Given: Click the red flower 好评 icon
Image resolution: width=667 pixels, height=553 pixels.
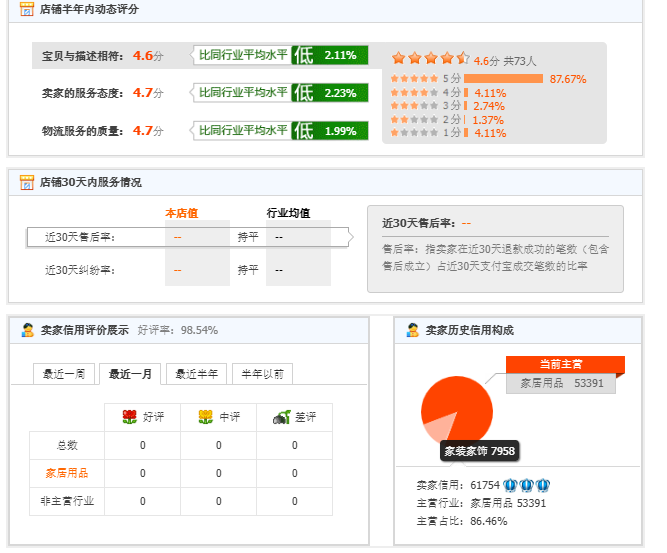Looking at the screenshot, I should pos(129,417).
